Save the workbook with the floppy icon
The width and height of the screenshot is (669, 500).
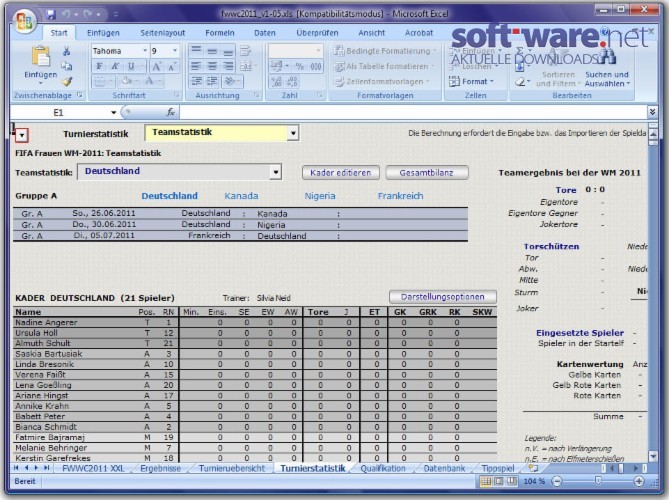pos(51,14)
